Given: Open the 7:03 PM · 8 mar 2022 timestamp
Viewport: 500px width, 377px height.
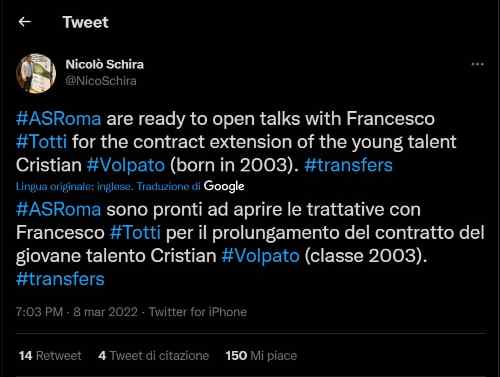Looking at the screenshot, I should pos(77,312).
